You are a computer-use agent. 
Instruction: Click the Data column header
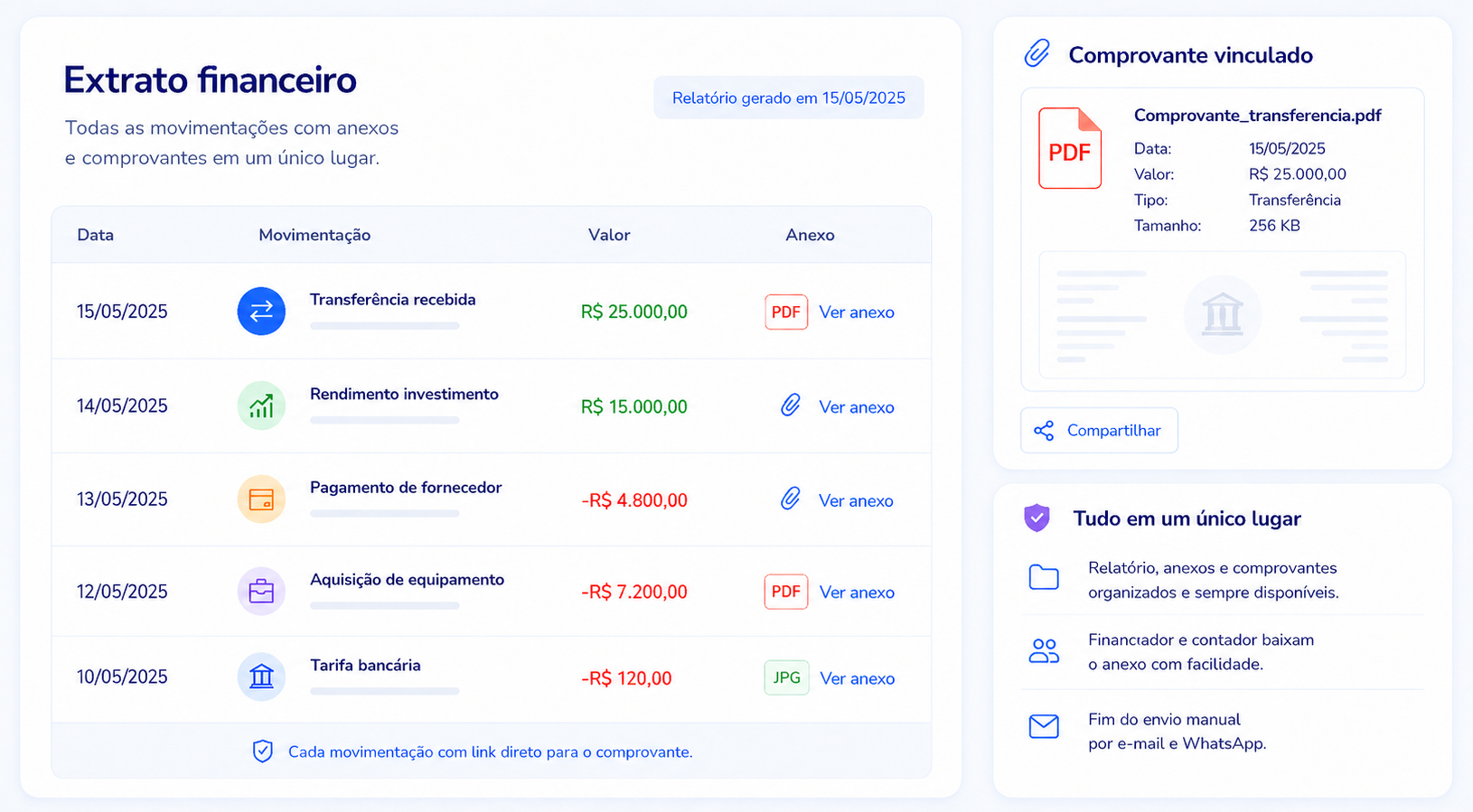click(x=95, y=235)
